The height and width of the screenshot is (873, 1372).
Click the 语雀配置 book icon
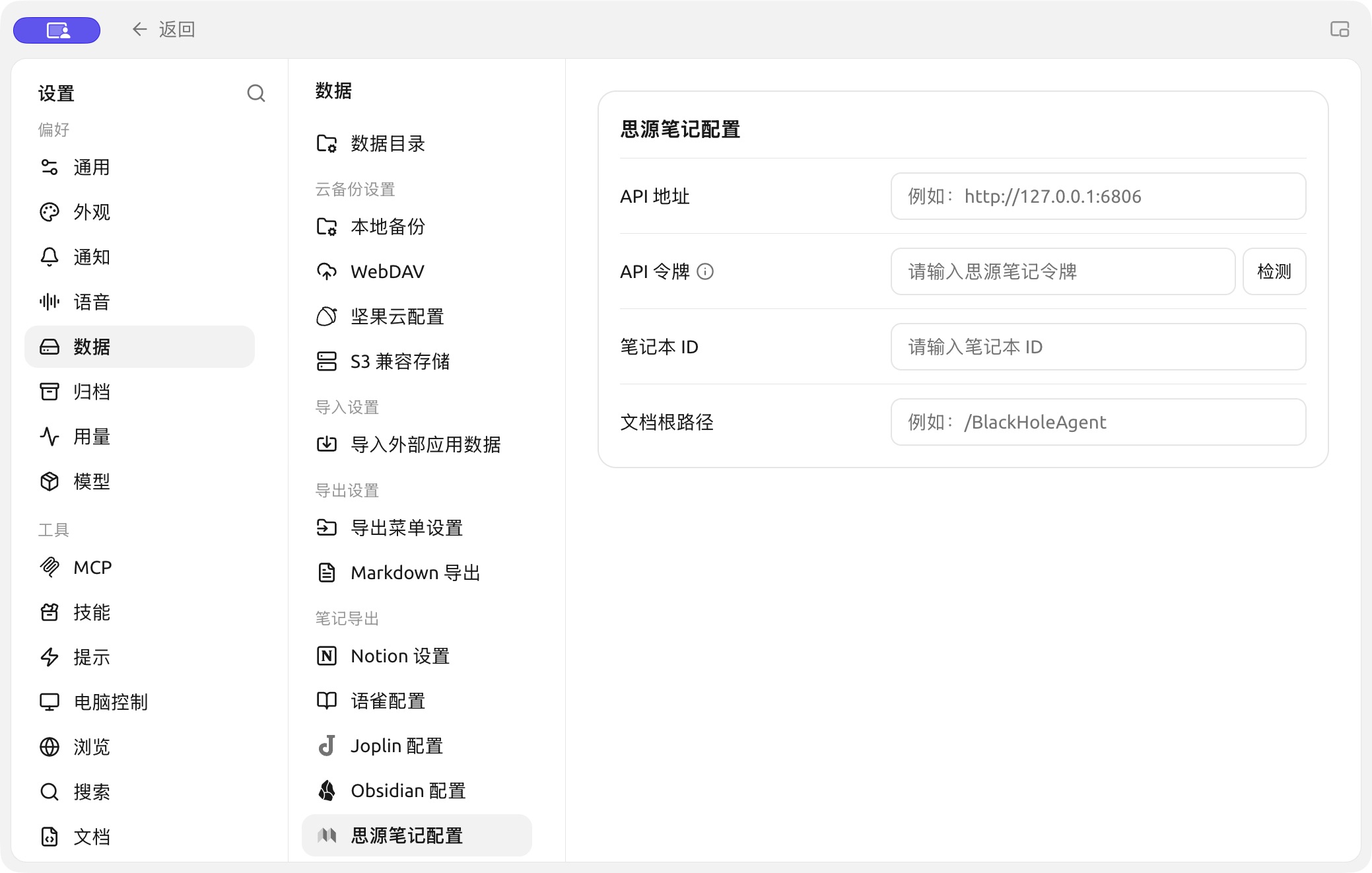[x=327, y=701]
